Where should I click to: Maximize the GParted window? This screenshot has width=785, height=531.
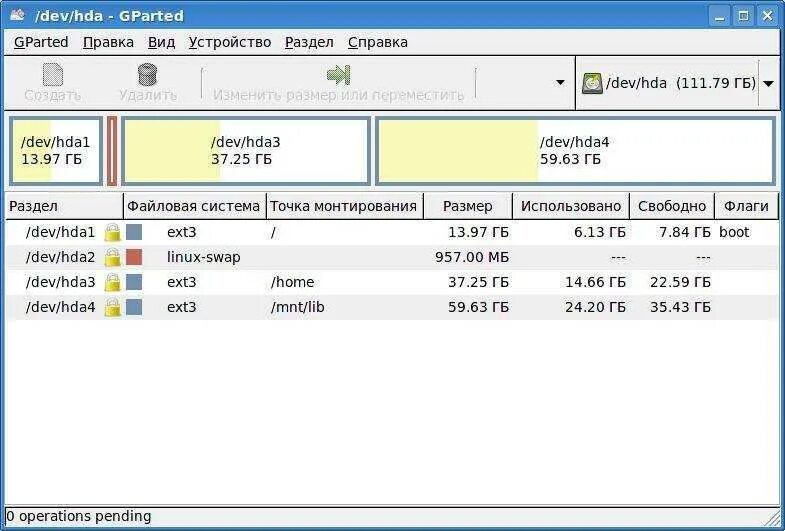(x=743, y=17)
